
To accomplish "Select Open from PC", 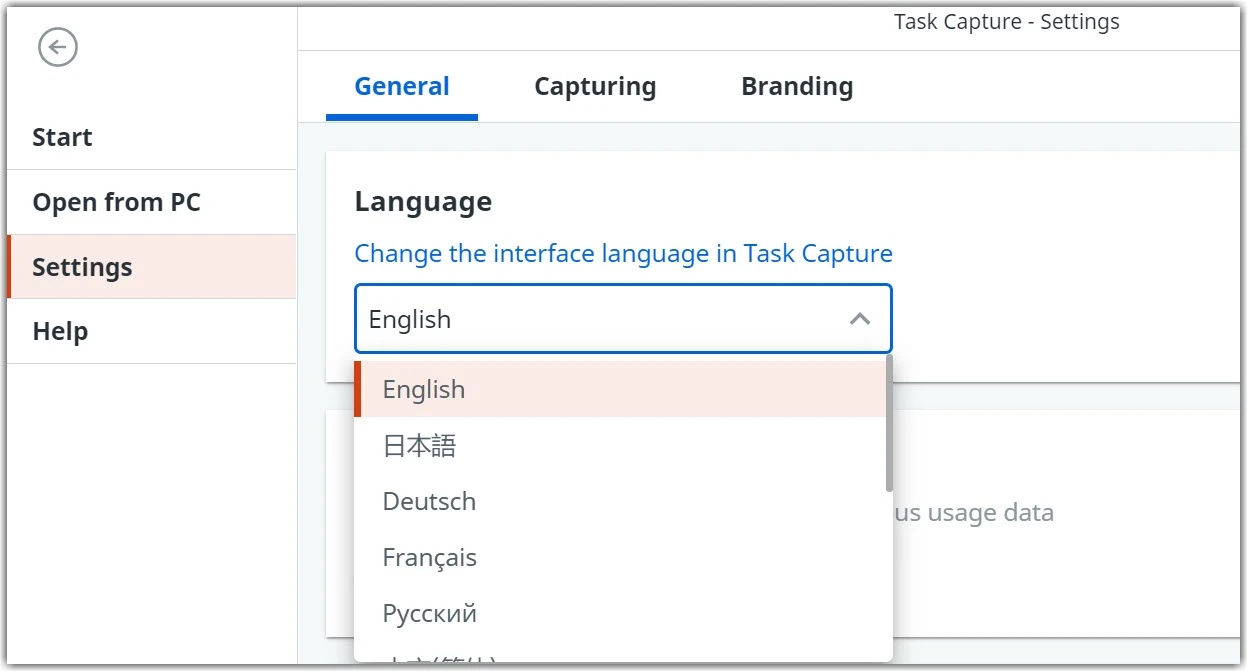I will click(151, 202).
